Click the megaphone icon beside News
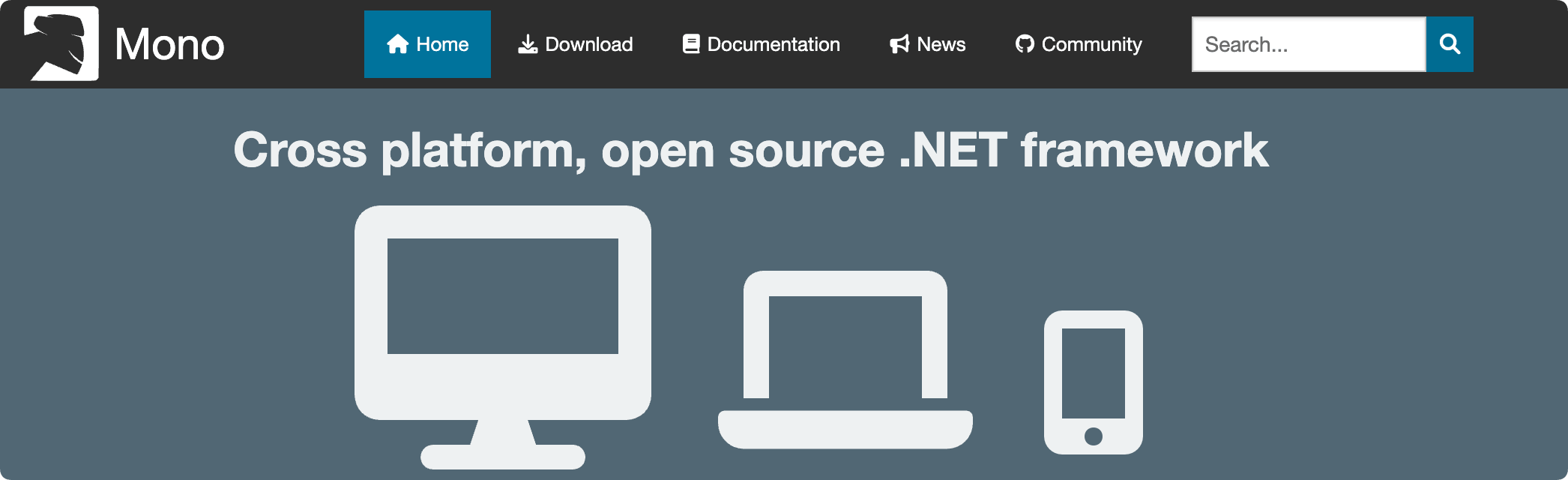The image size is (1568, 480). [899, 44]
